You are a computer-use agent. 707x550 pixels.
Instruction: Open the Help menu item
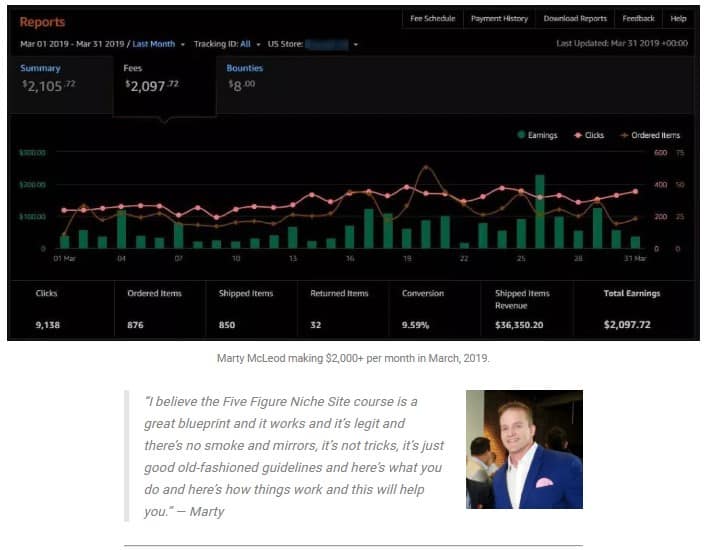click(x=678, y=18)
